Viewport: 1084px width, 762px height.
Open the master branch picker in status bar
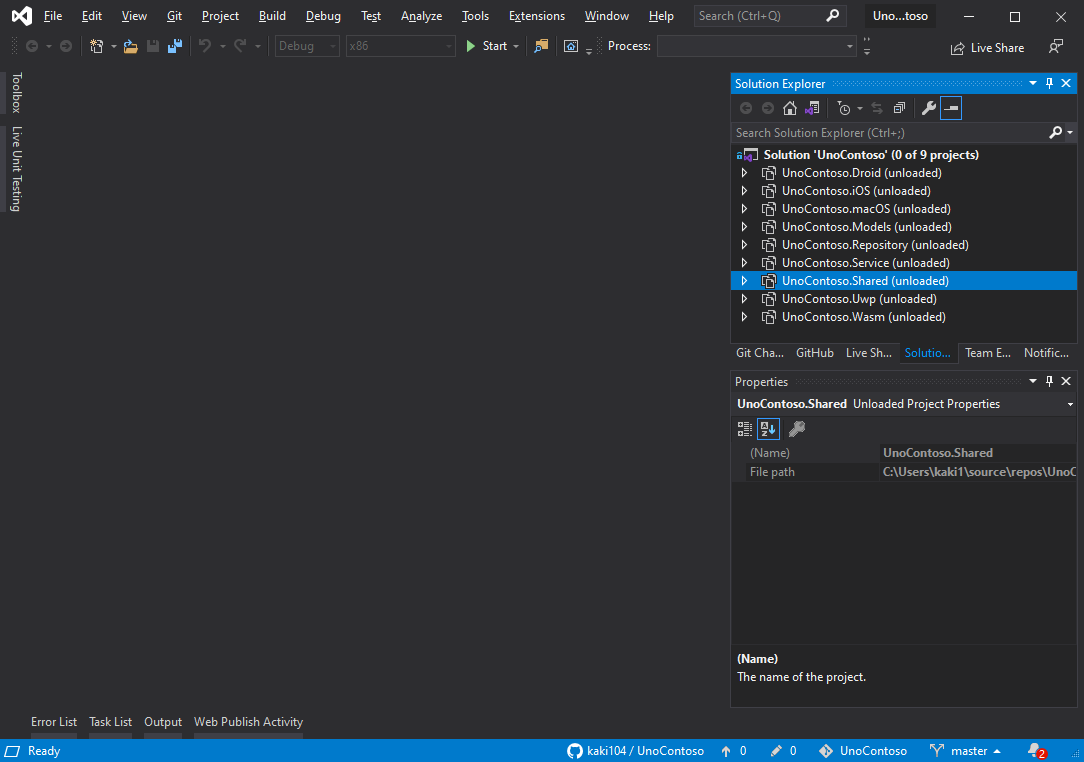965,751
